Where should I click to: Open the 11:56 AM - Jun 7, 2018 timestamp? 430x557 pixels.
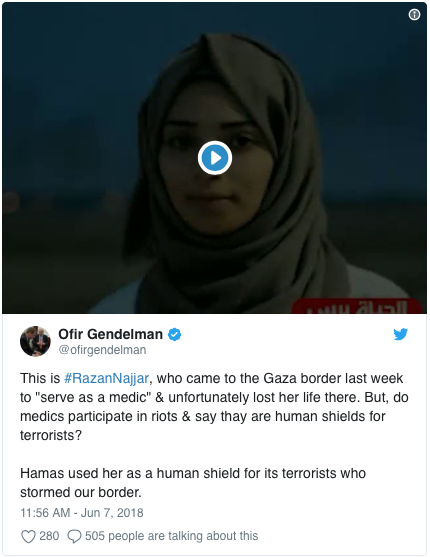[x=82, y=513]
